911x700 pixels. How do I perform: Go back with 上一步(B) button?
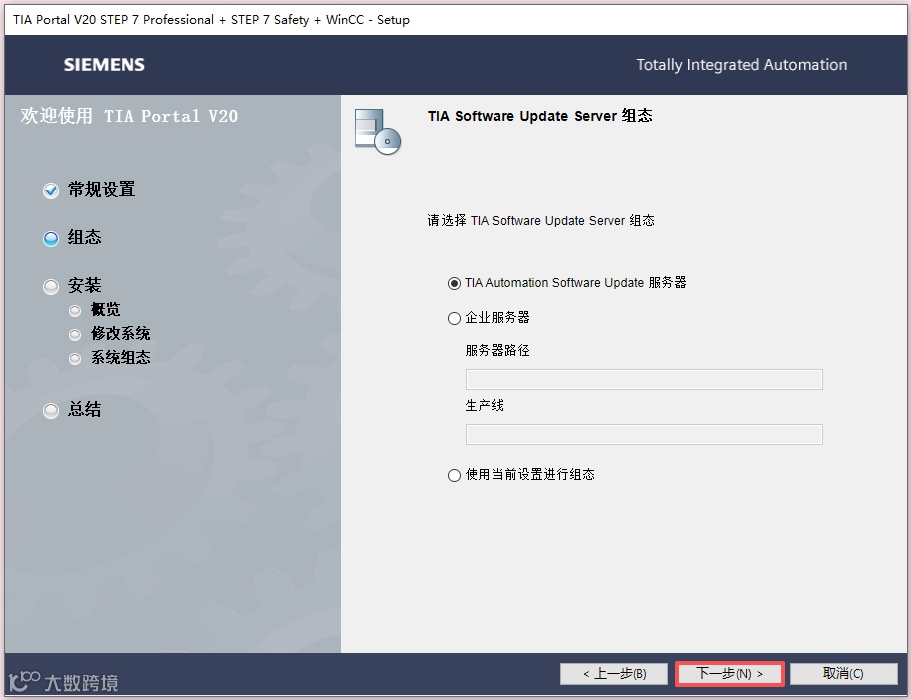click(614, 674)
